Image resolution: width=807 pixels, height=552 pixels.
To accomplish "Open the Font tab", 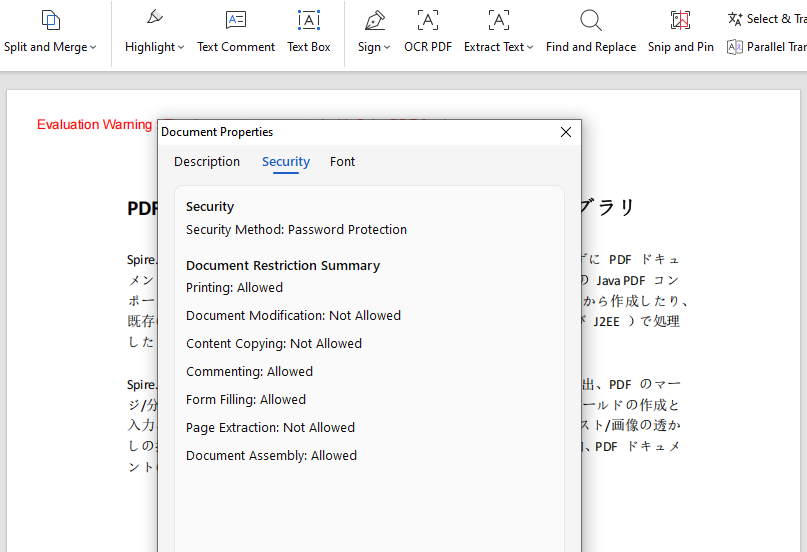I will (x=342, y=162).
